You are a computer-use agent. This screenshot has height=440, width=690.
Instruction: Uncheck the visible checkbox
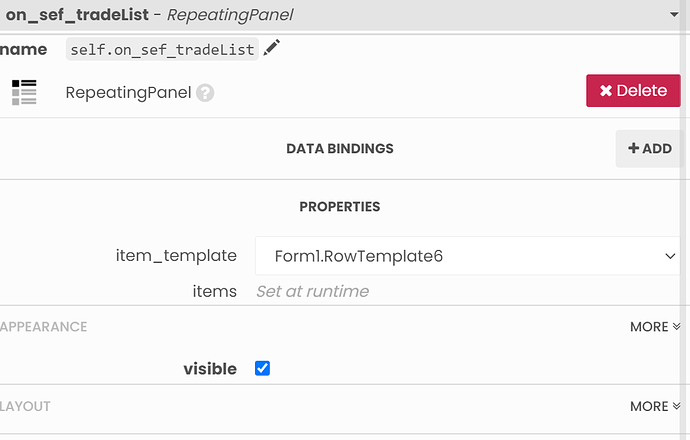pos(262,368)
